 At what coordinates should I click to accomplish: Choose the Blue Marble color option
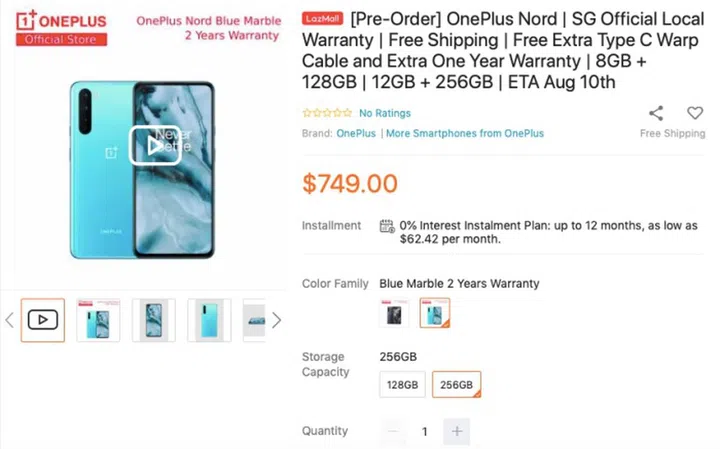(435, 314)
